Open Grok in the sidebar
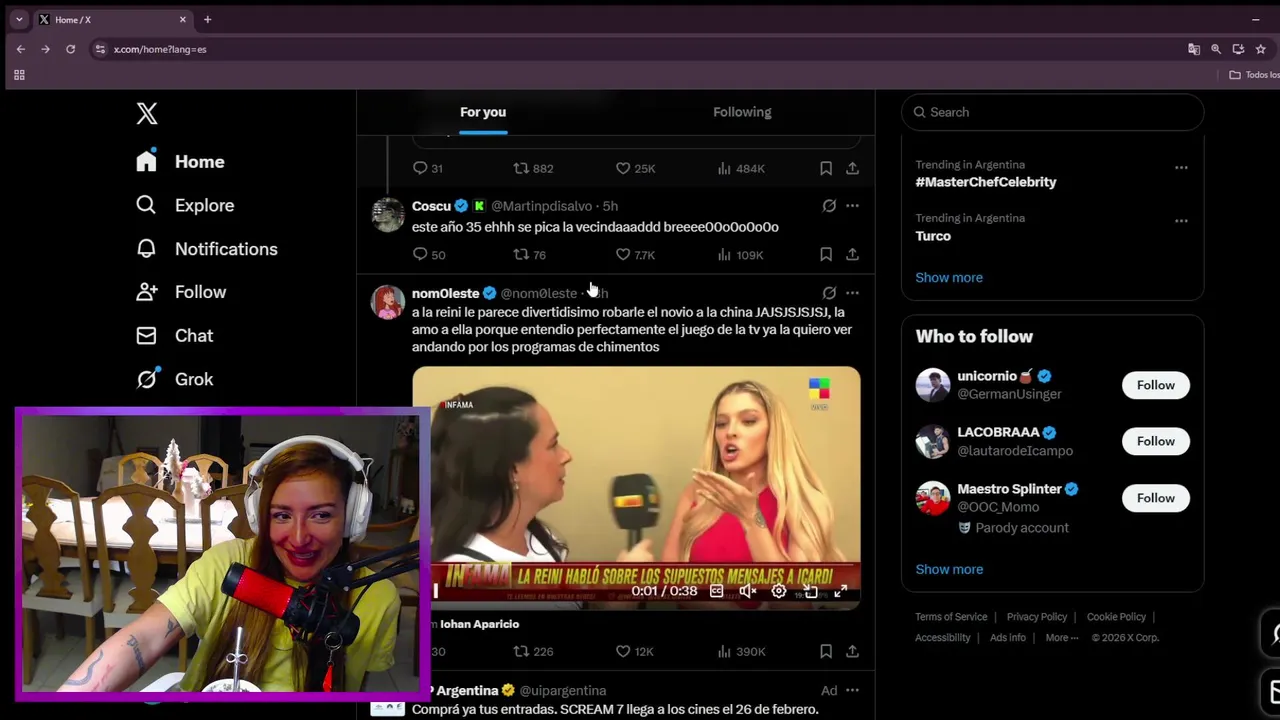The height and width of the screenshot is (720, 1280). [175, 379]
